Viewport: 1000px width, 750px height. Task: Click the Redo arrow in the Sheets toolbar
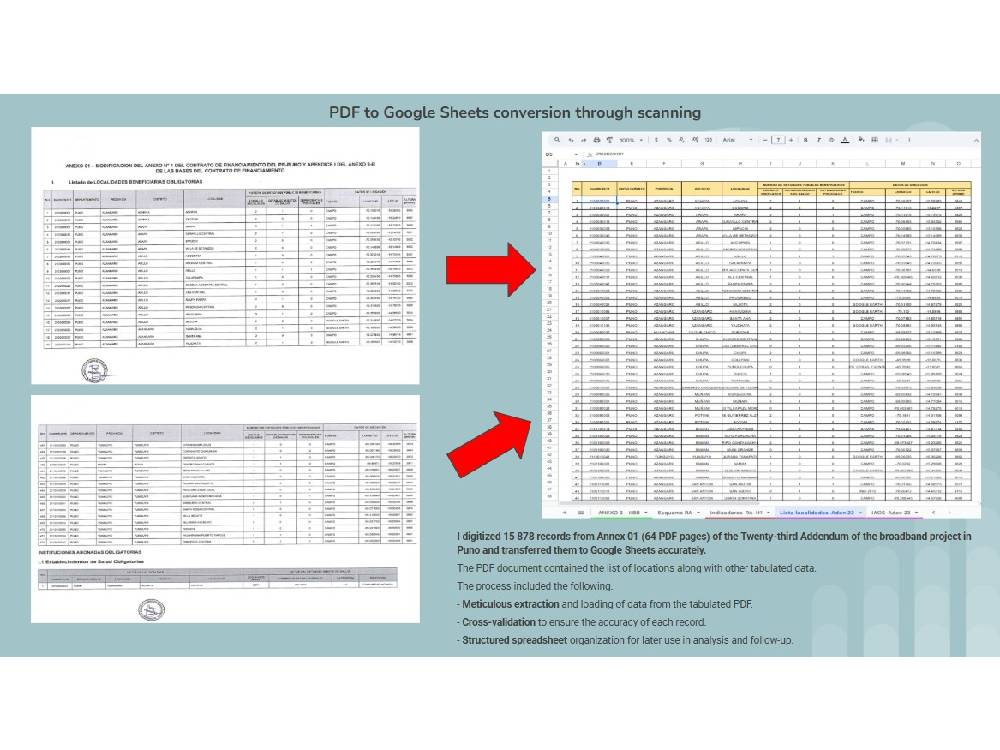click(x=584, y=140)
